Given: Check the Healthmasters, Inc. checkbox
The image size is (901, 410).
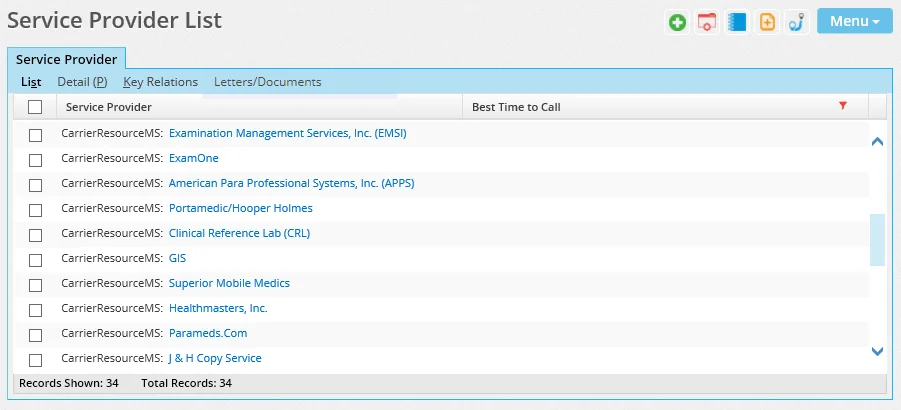Looking at the screenshot, I should (x=36, y=311).
